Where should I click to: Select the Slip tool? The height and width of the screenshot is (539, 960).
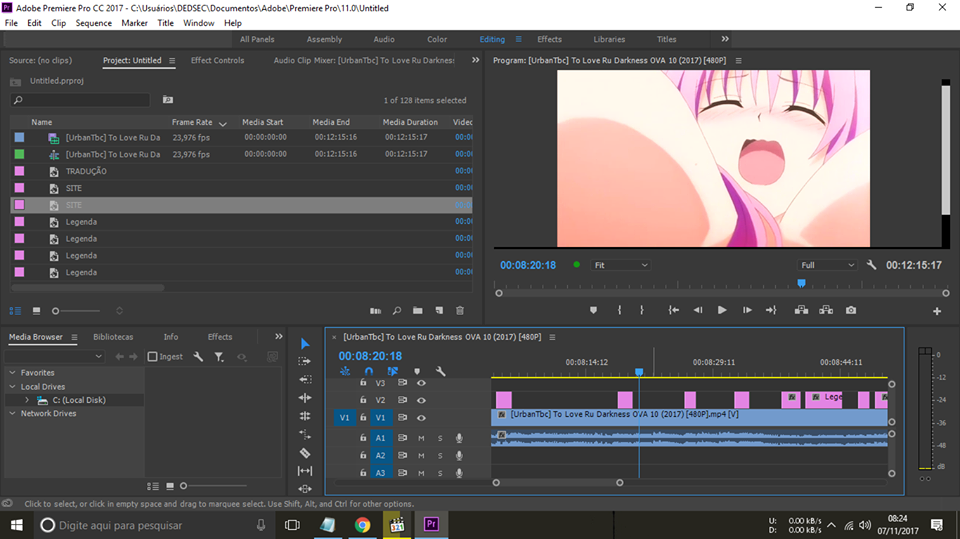pyautogui.click(x=305, y=471)
